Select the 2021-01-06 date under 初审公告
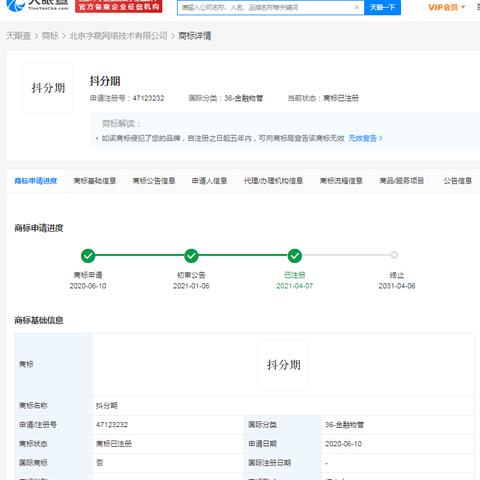480x480 pixels. pos(191,286)
